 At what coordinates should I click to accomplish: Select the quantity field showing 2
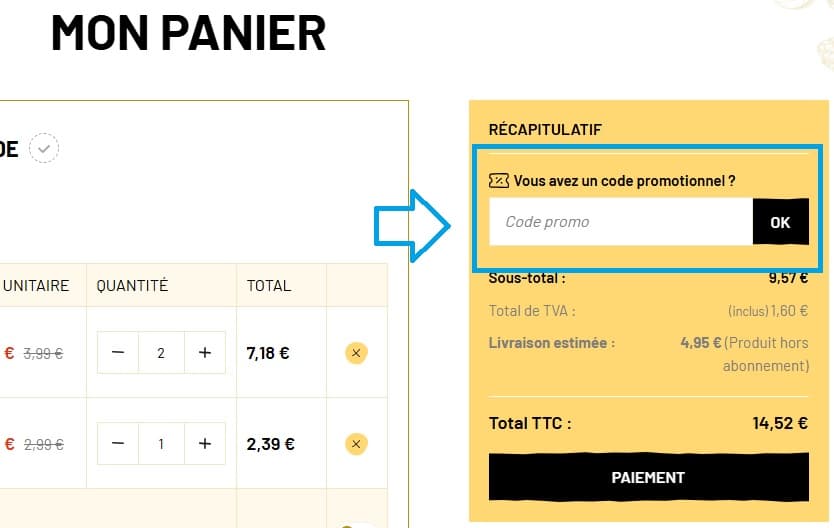[x=161, y=352]
